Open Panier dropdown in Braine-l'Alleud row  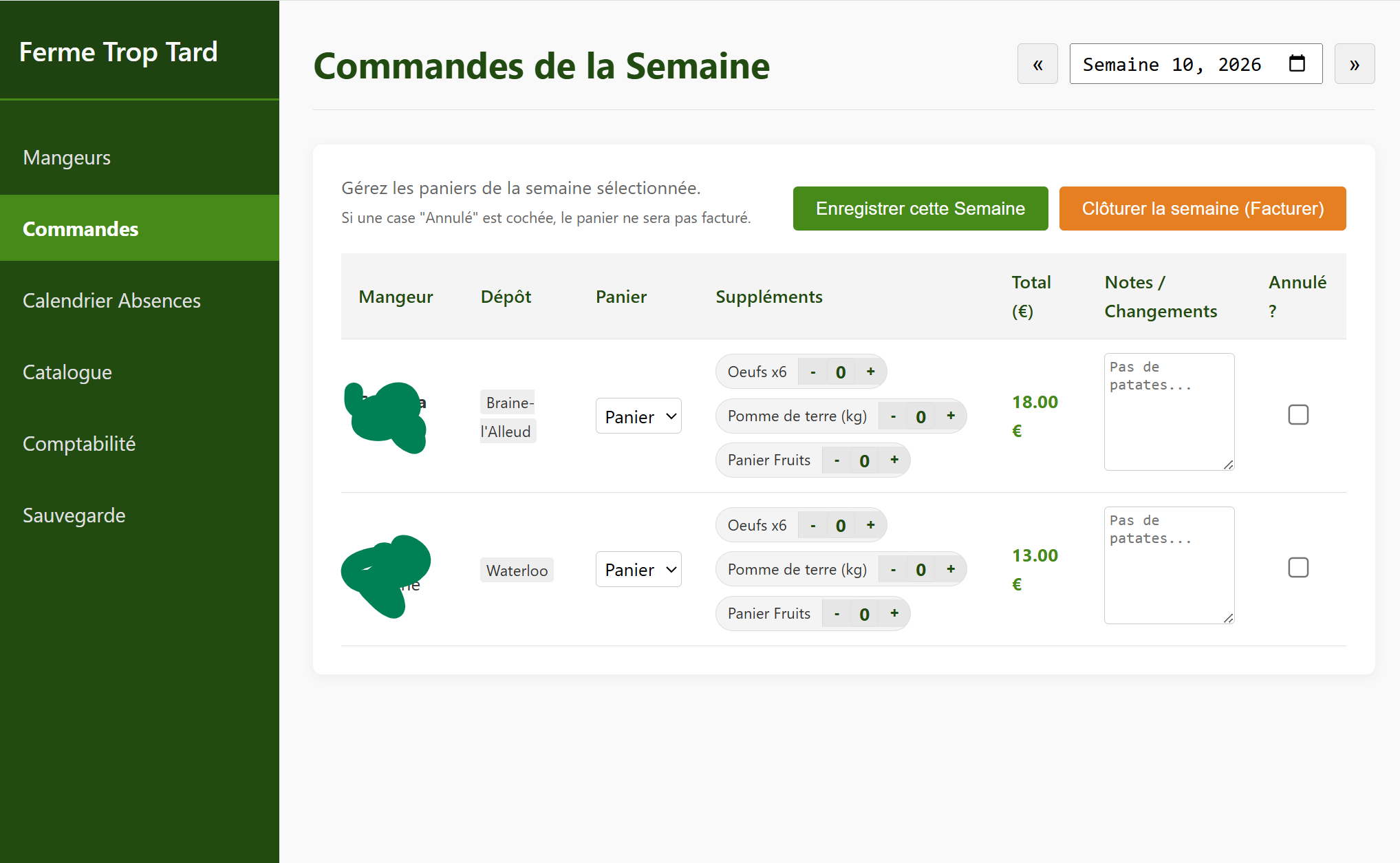[x=638, y=416]
